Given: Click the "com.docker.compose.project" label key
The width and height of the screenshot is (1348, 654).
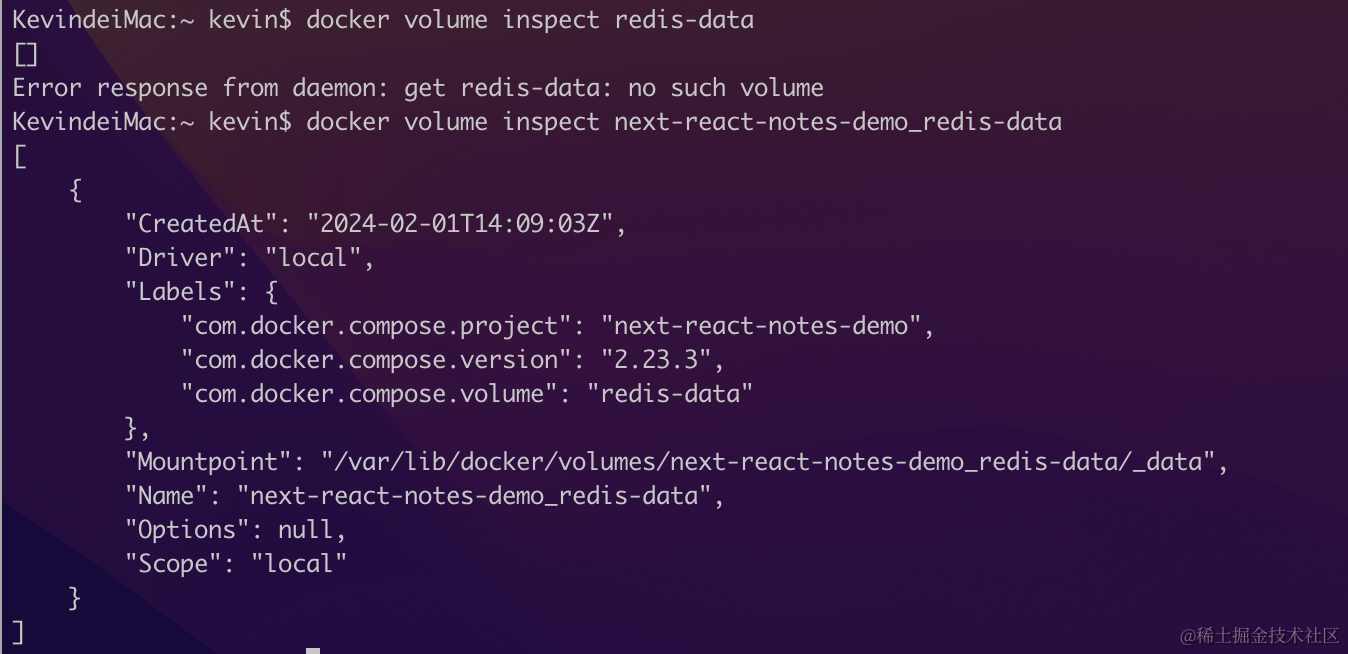Looking at the screenshot, I should click(x=369, y=325).
